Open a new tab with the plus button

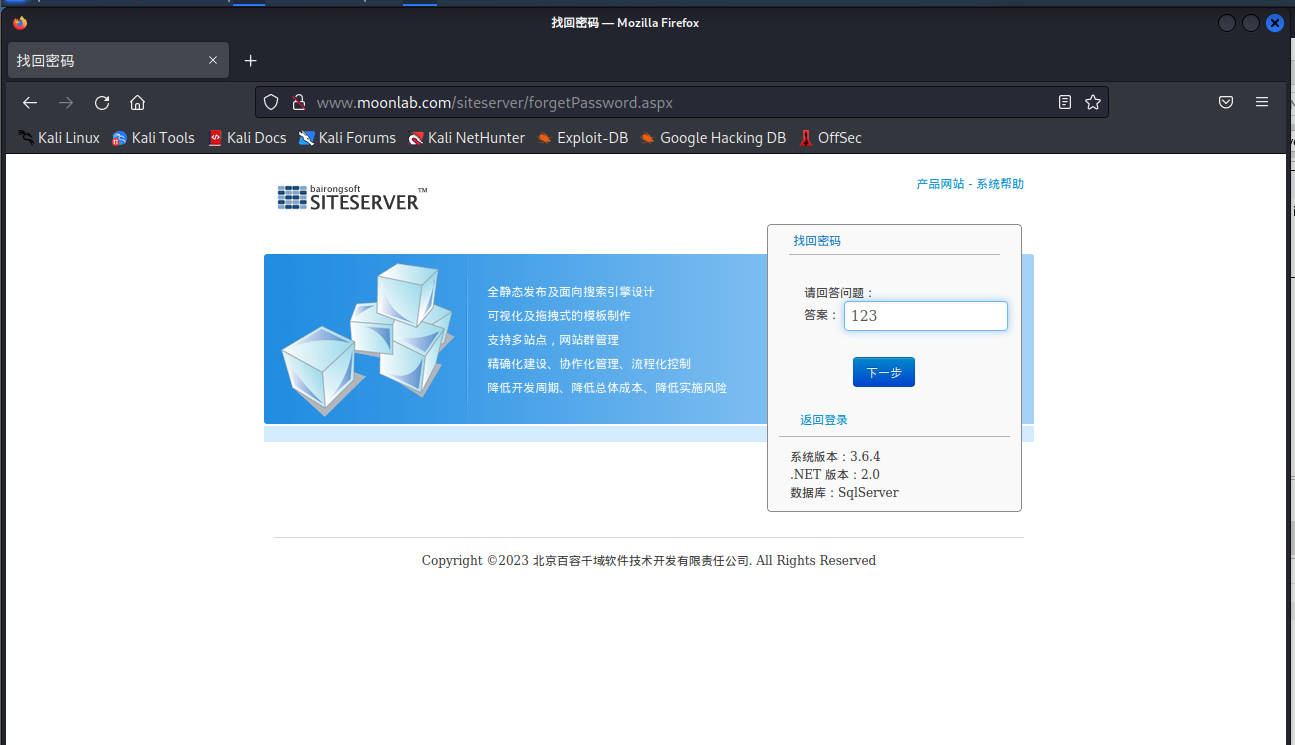251,60
